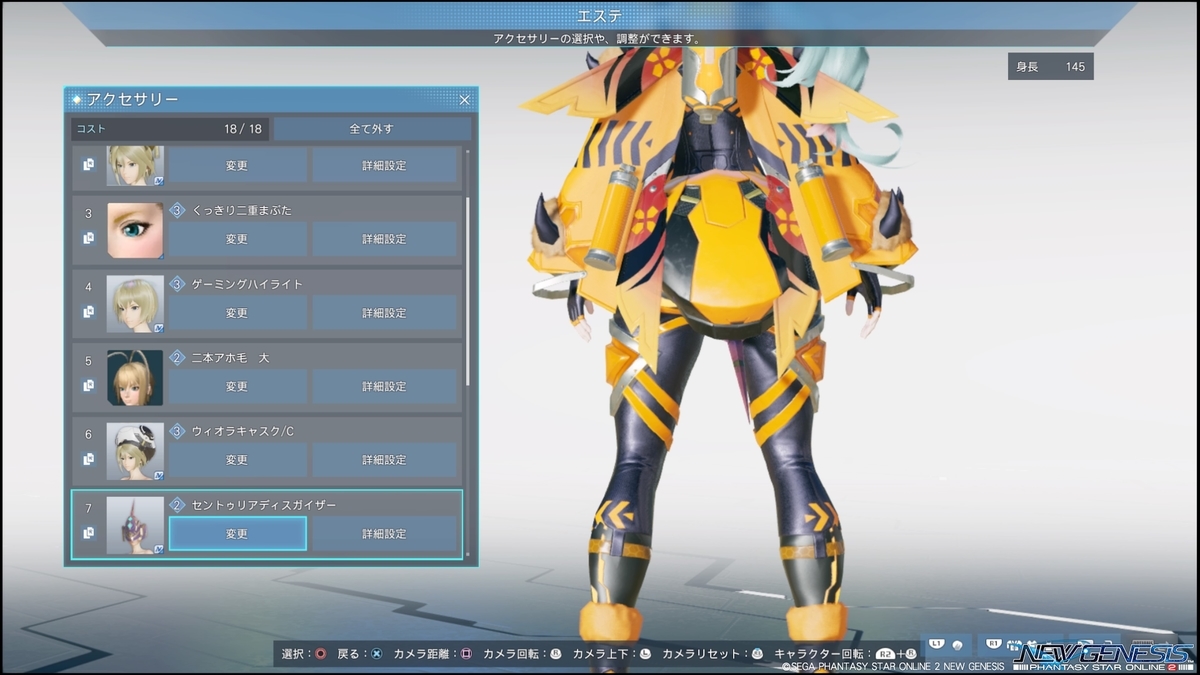Click cost diamond icon beside くっきり二重まぶた

click(177, 210)
